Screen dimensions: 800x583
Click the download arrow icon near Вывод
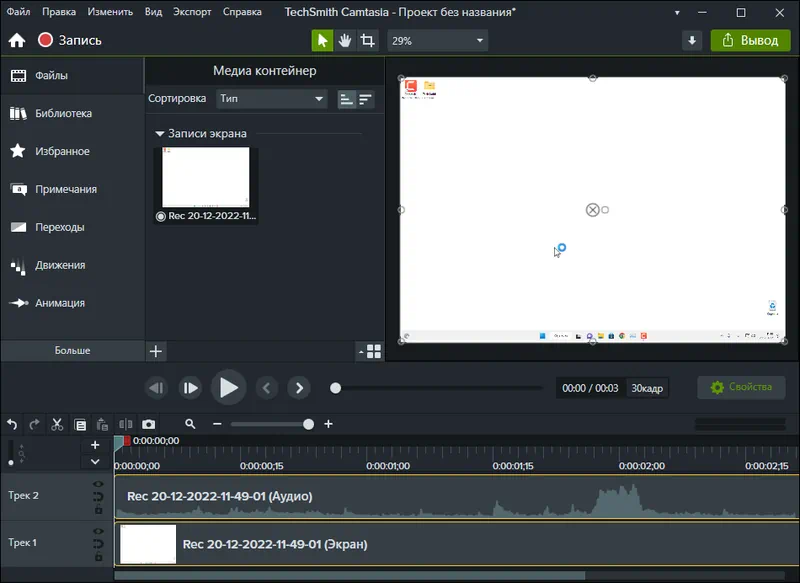pos(692,41)
